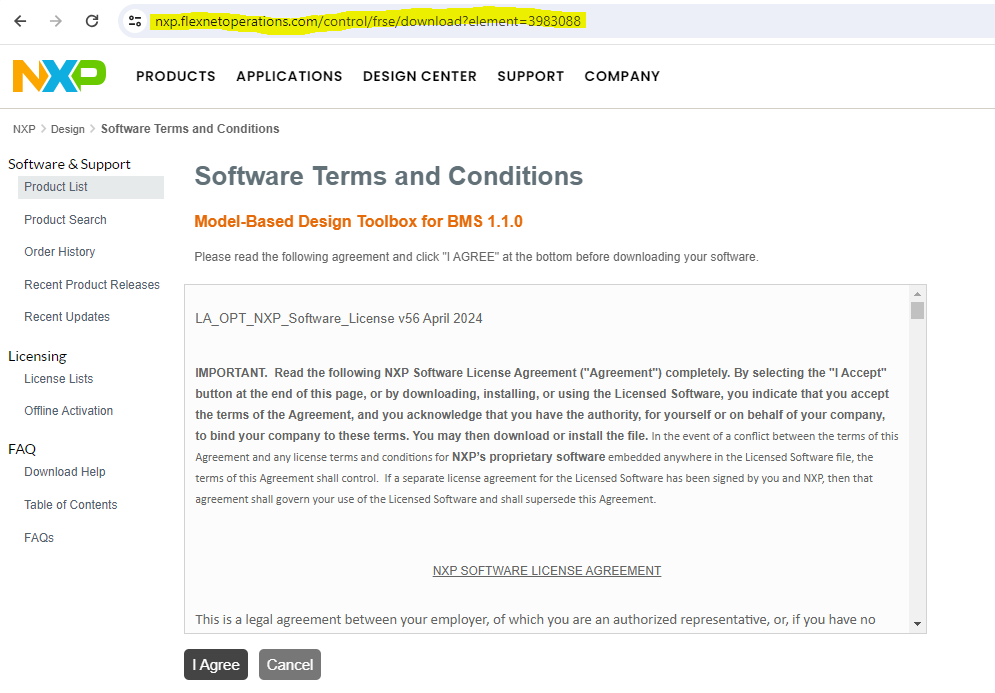The image size is (995, 693).
Task: Open the PRODUCTS menu
Action: pos(176,76)
